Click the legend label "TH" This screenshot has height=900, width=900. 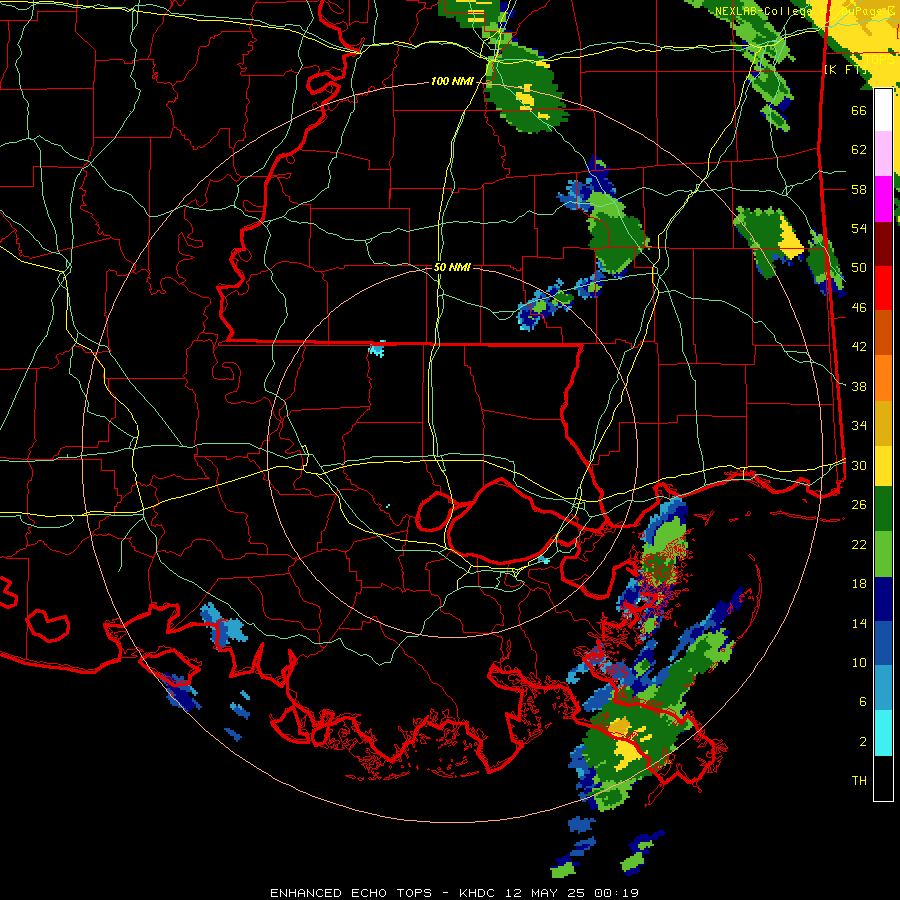point(859,781)
